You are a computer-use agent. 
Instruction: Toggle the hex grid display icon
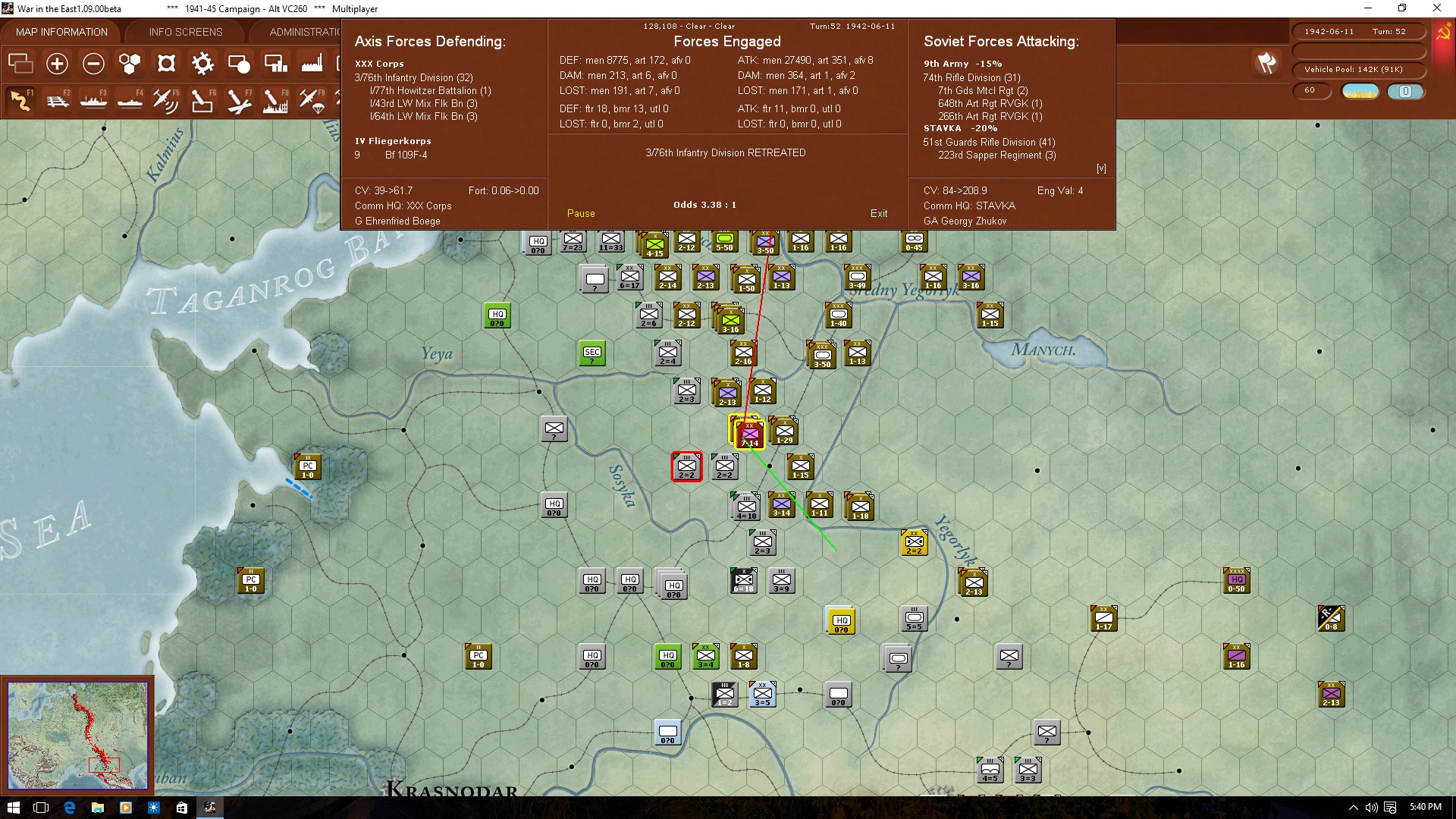click(130, 64)
